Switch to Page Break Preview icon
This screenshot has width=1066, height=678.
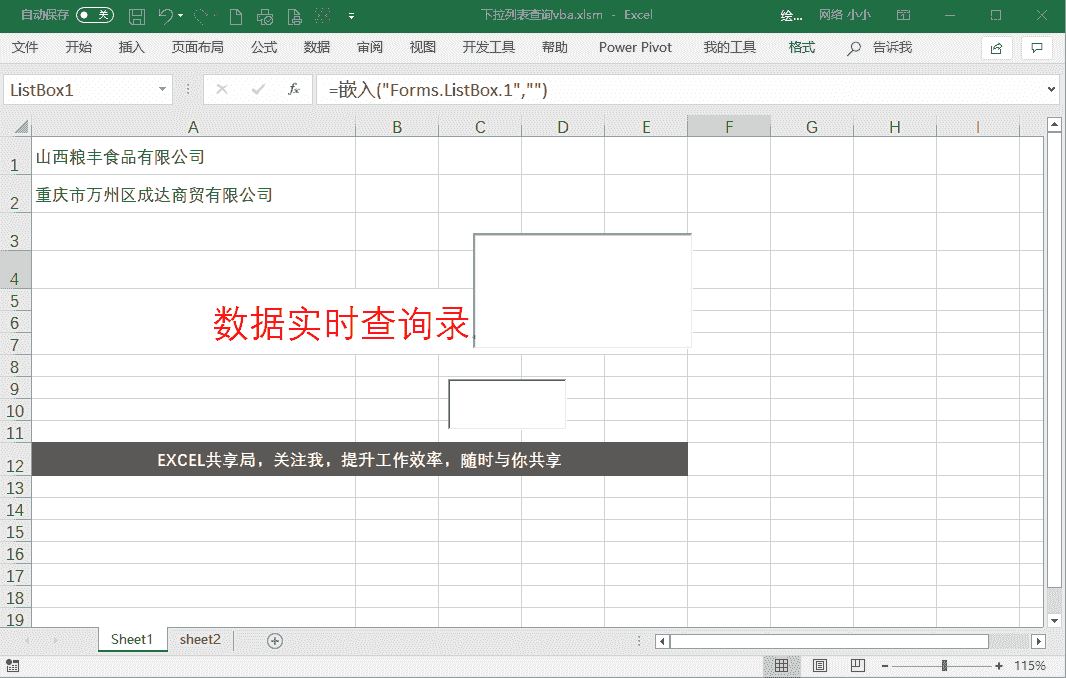857,666
